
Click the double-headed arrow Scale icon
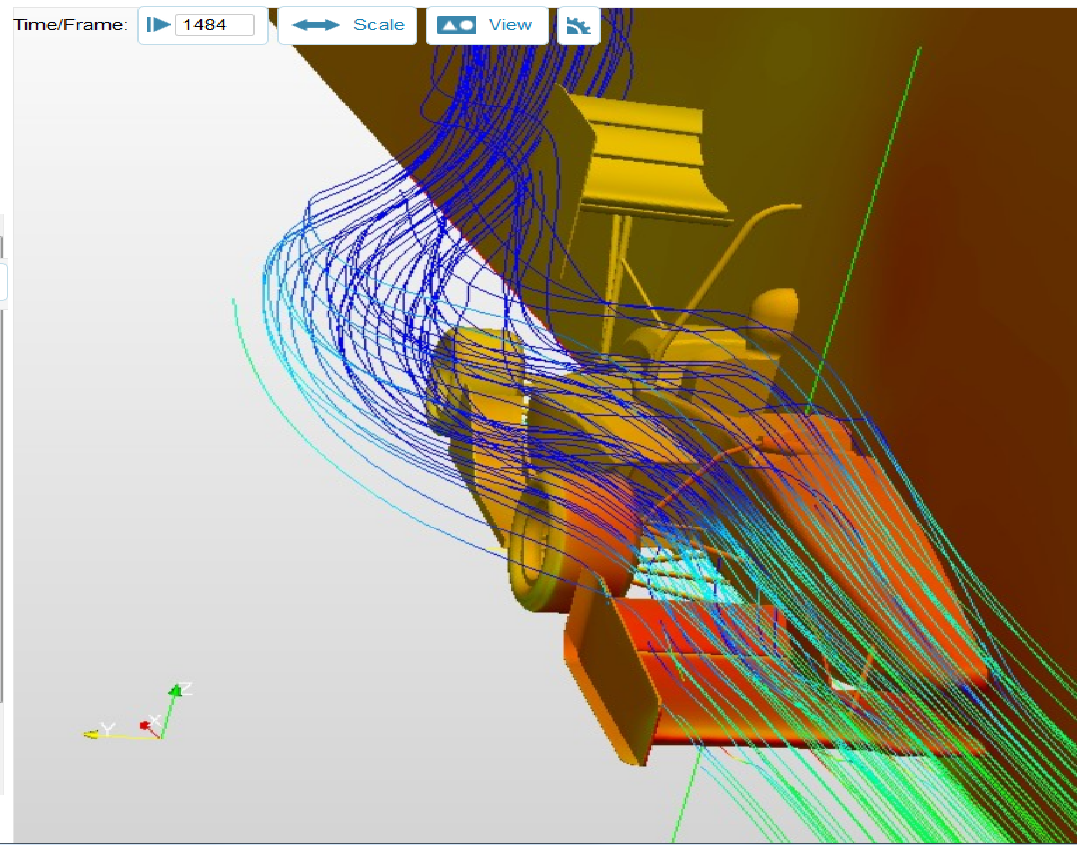coord(316,25)
